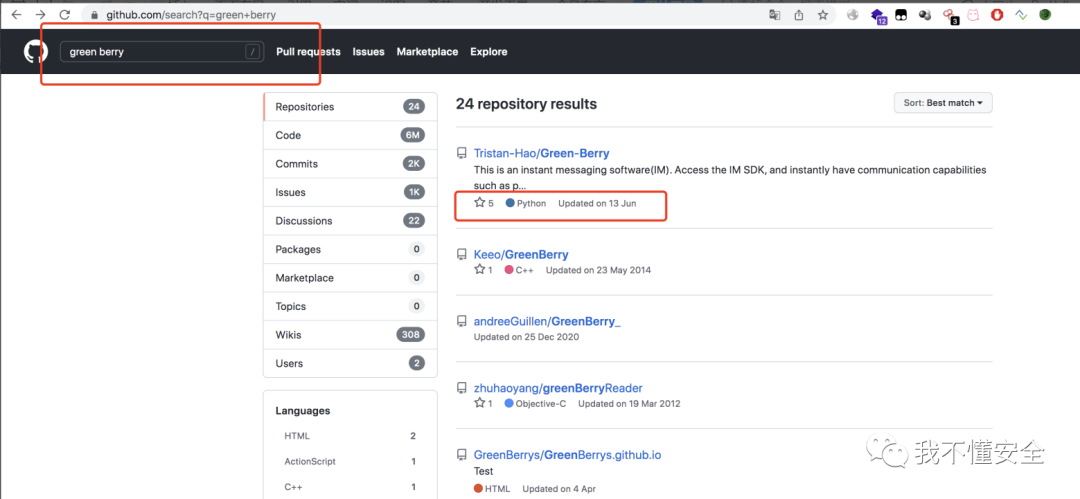Filter results by C++ language
The height and width of the screenshot is (499, 1080).
[350, 487]
